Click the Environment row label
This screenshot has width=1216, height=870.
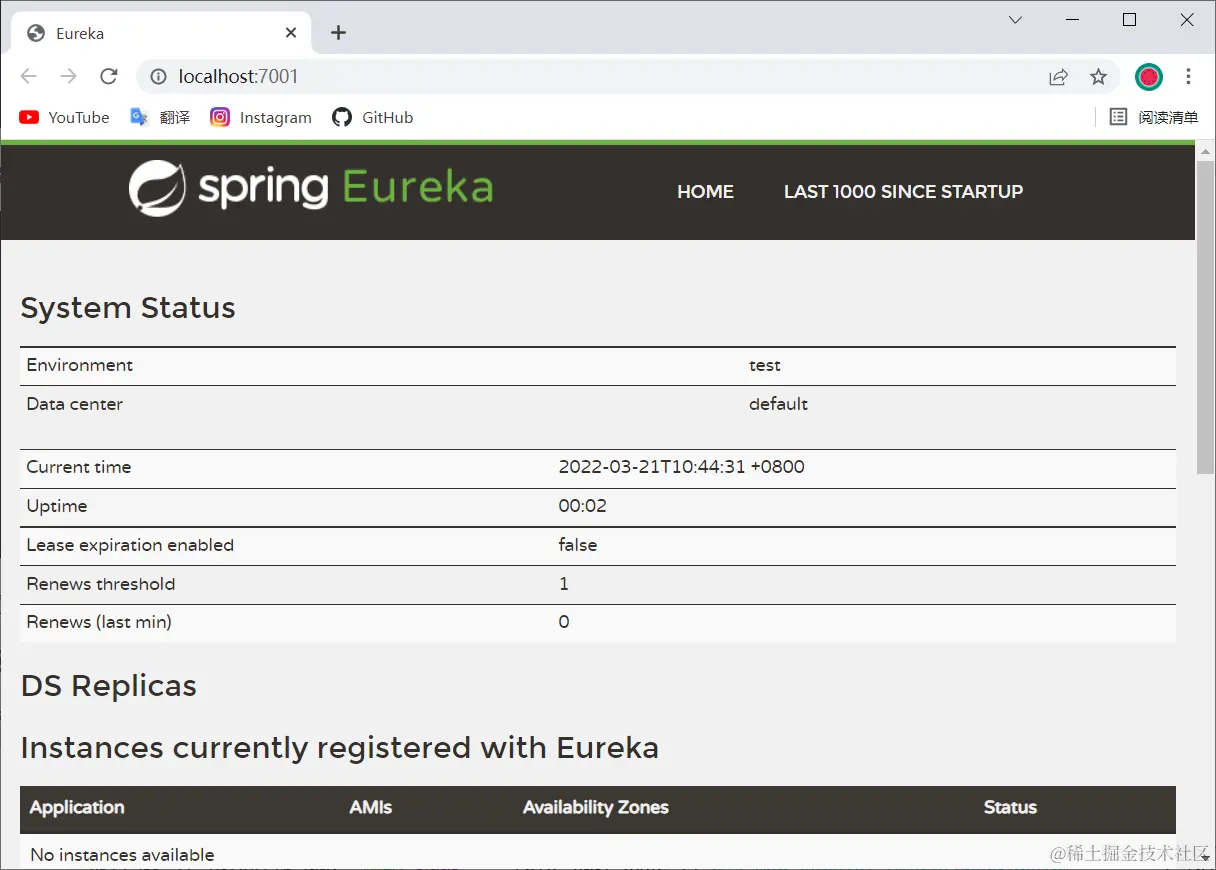pyautogui.click(x=80, y=365)
